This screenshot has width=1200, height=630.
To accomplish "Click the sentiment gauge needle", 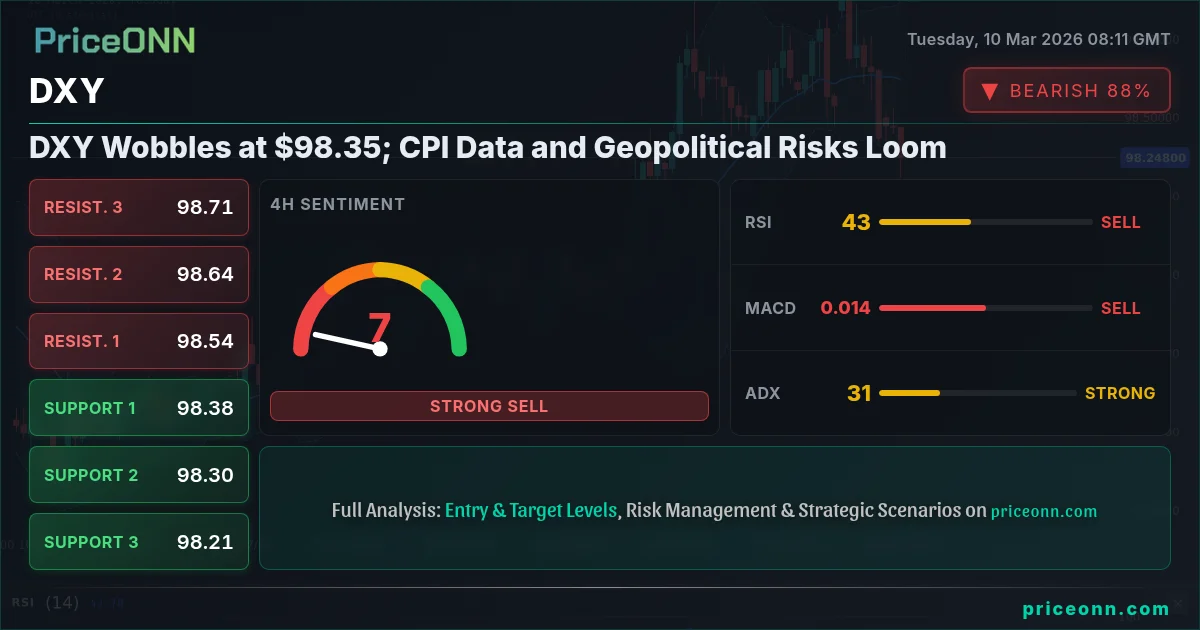I will click(x=349, y=341).
